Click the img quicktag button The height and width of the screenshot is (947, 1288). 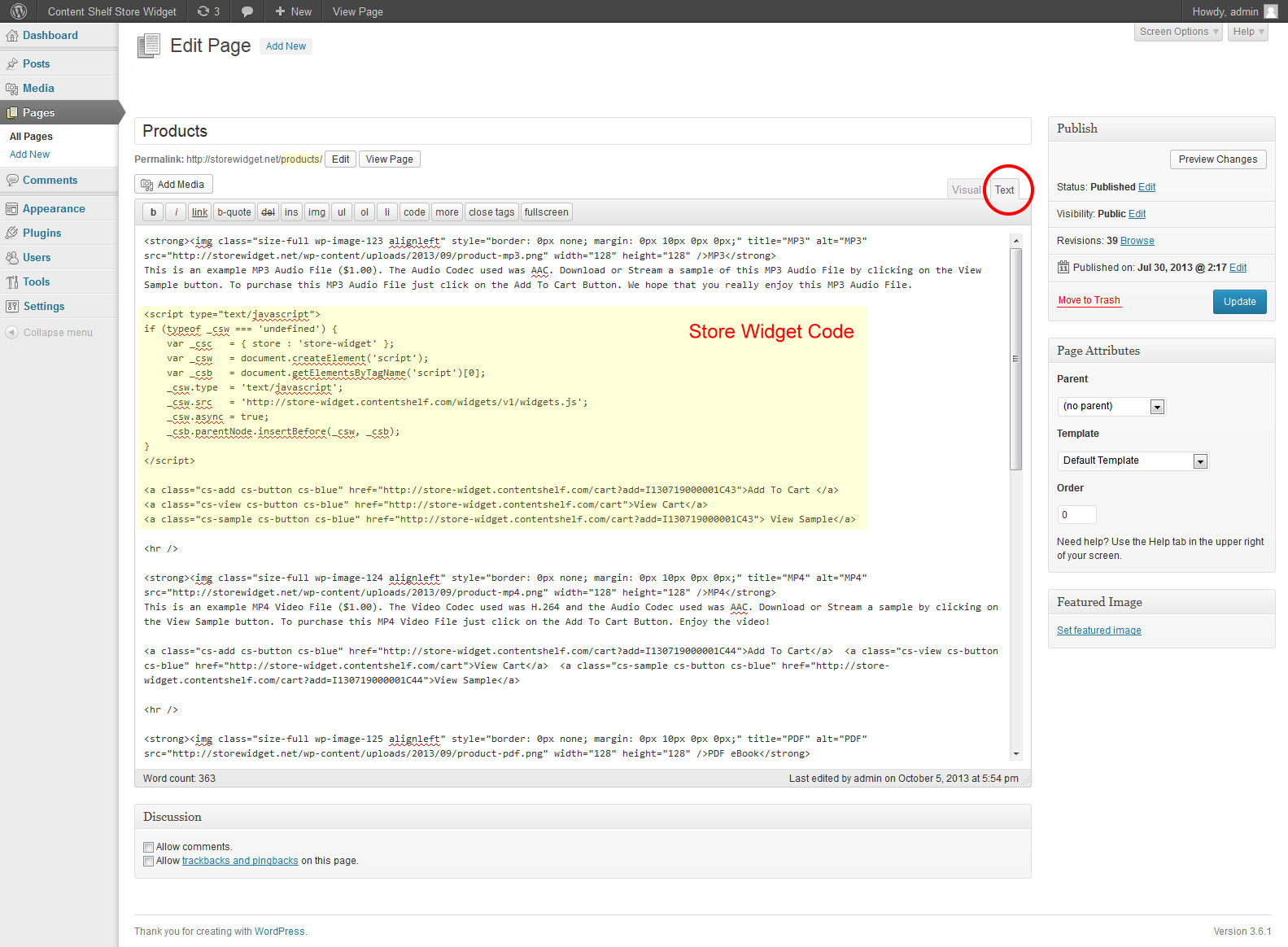(x=317, y=212)
